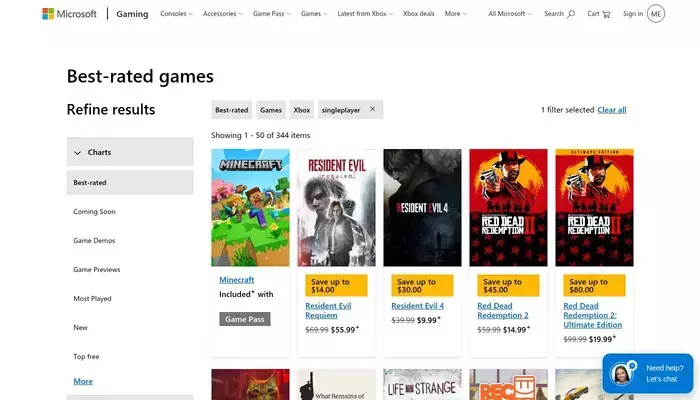Click the $14.99 price
The width and height of the screenshot is (700, 400).
(x=515, y=330)
